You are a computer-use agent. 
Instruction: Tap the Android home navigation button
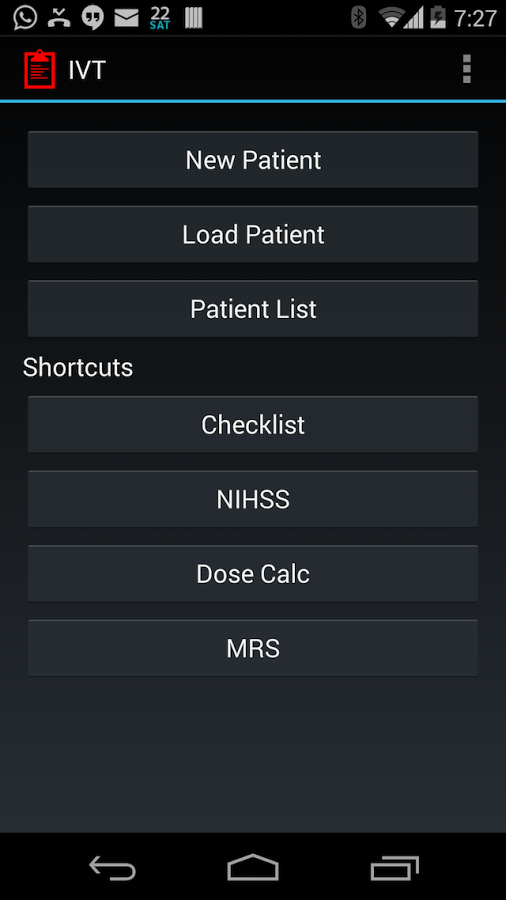click(x=253, y=867)
